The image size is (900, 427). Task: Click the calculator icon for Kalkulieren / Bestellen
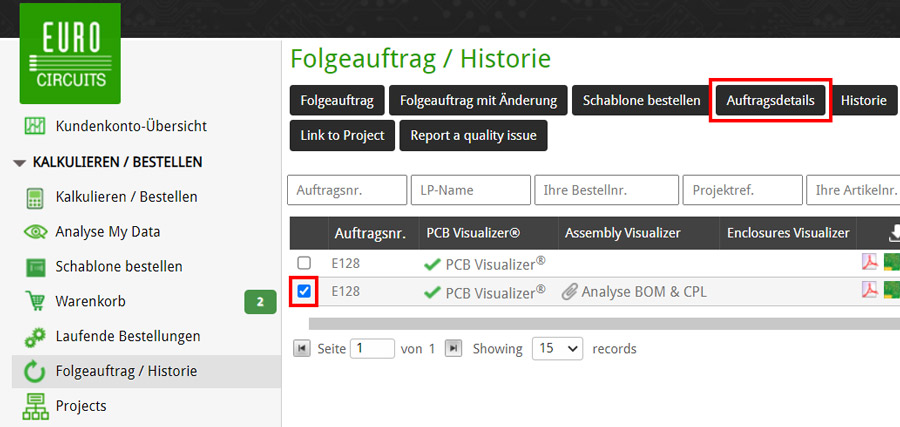pos(35,197)
